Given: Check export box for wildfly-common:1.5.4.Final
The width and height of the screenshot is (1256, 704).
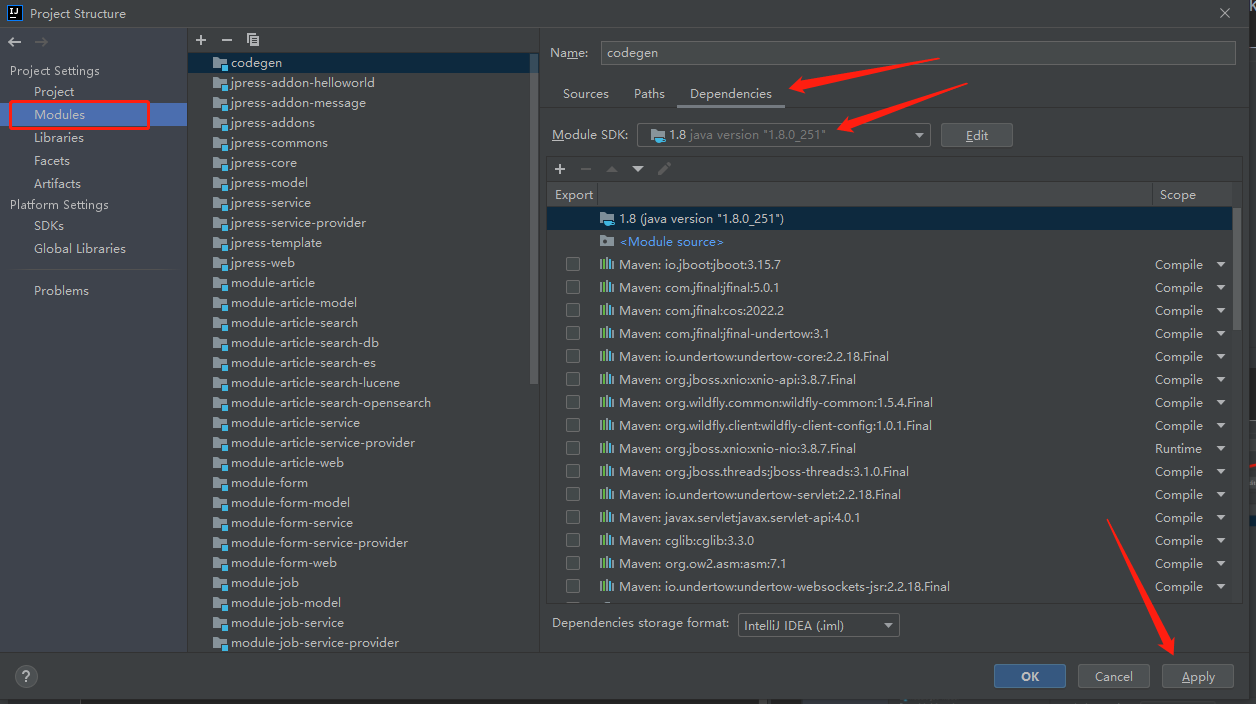Looking at the screenshot, I should click(573, 402).
